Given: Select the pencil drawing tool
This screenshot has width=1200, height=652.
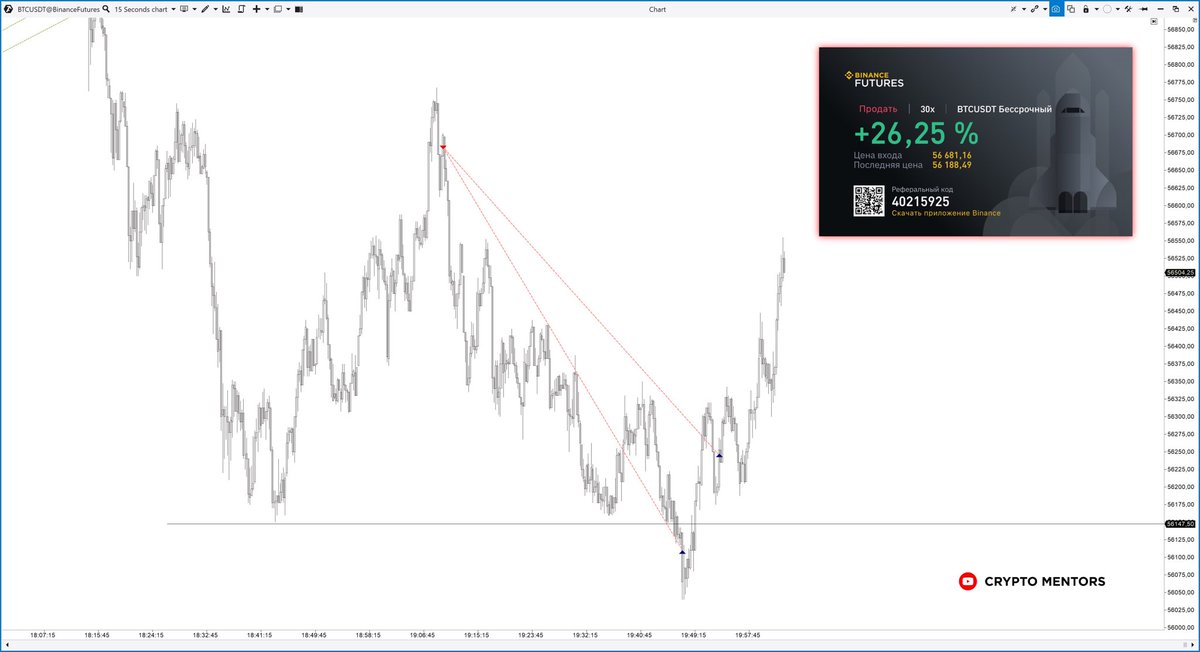Looking at the screenshot, I should 205,9.
